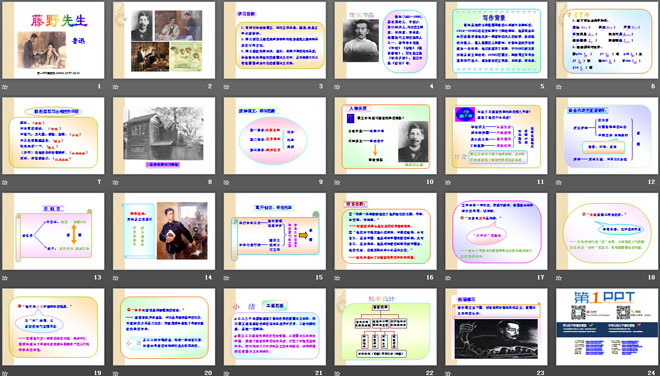Select slide 13 with the orange double arrow
Viewport: 660px width, 376px height.
click(x=53, y=231)
